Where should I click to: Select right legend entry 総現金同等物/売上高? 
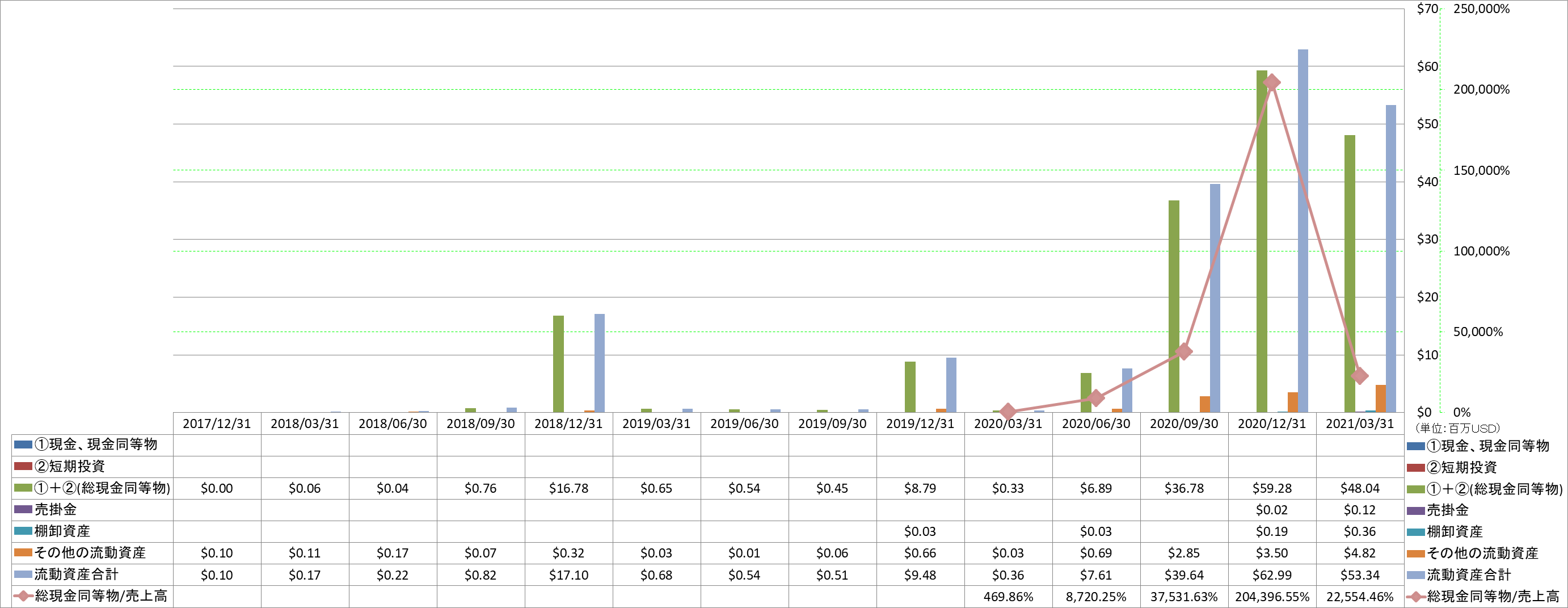(1493, 597)
